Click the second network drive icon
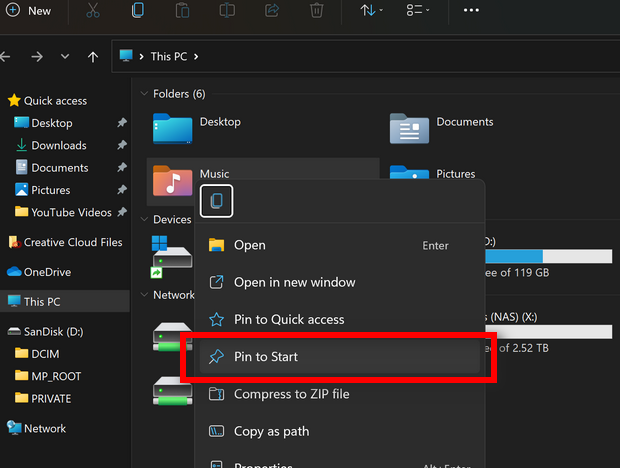The image size is (620, 468). 173,391
